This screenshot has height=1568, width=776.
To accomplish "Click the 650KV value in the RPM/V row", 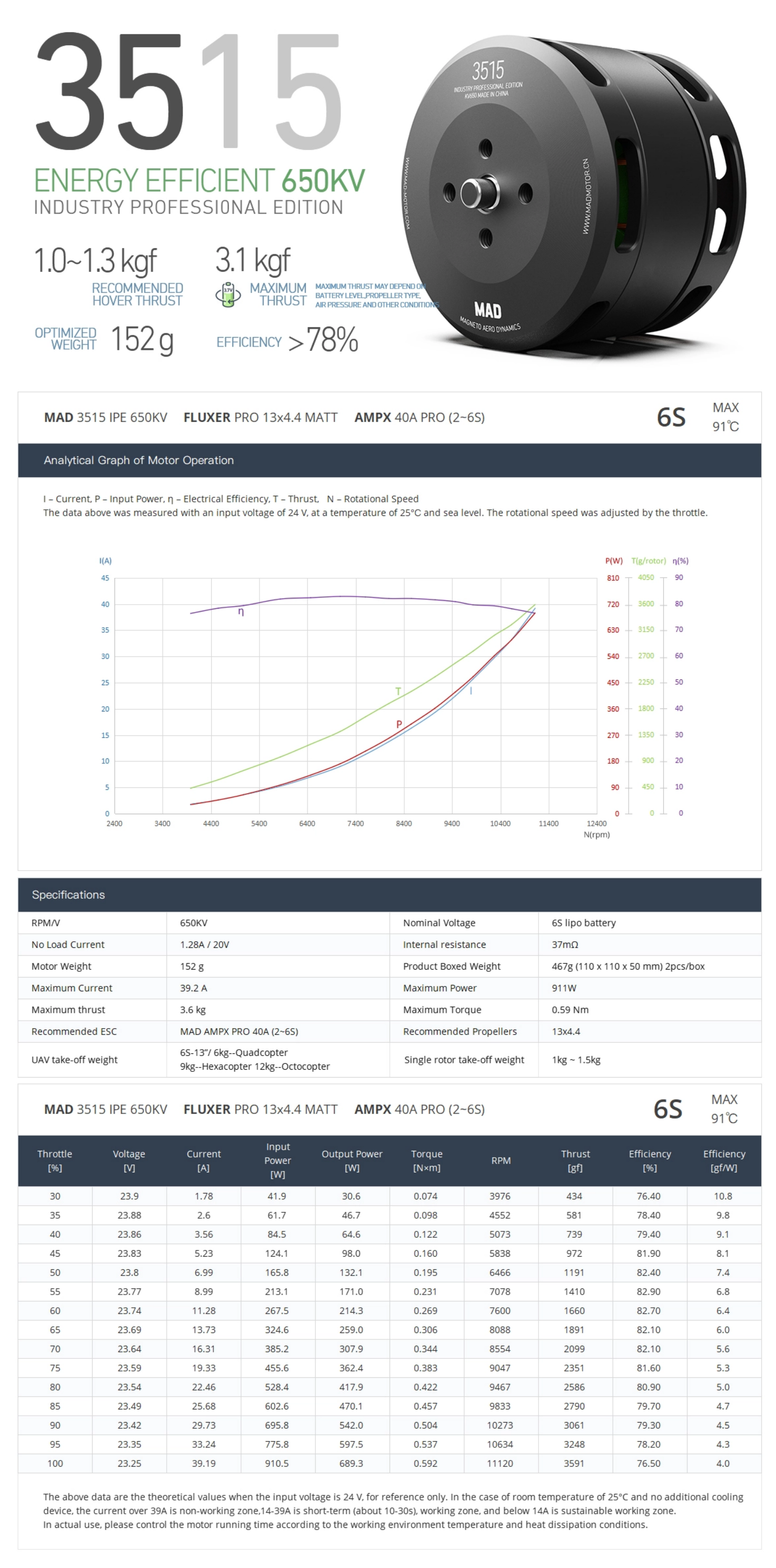I will click(194, 923).
